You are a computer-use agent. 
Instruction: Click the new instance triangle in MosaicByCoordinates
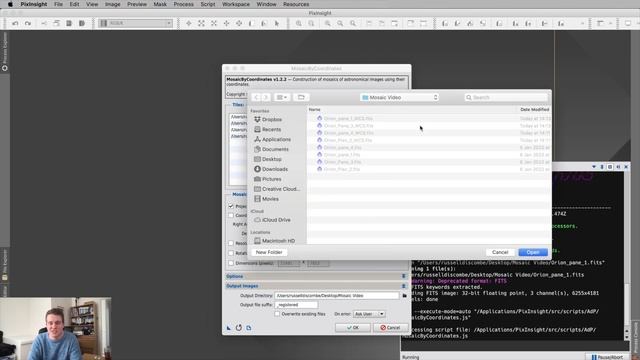229,328
